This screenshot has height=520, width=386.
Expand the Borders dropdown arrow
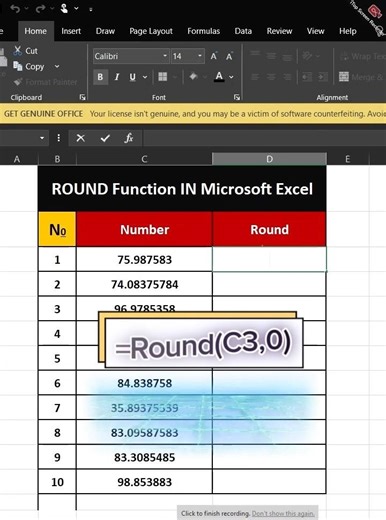(x=175, y=77)
